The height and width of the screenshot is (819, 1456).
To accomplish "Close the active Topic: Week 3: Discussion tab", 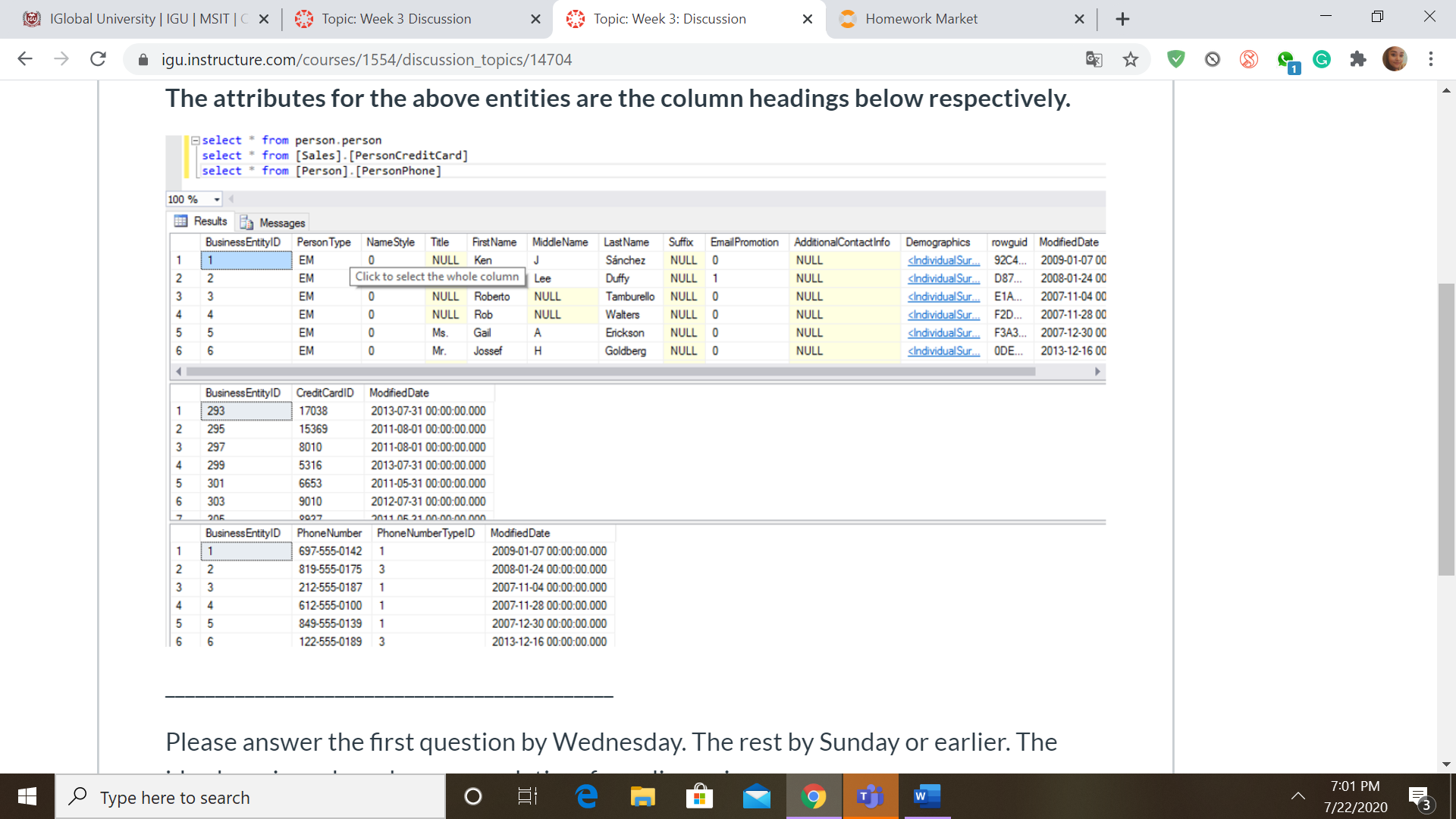I will 808,19.
